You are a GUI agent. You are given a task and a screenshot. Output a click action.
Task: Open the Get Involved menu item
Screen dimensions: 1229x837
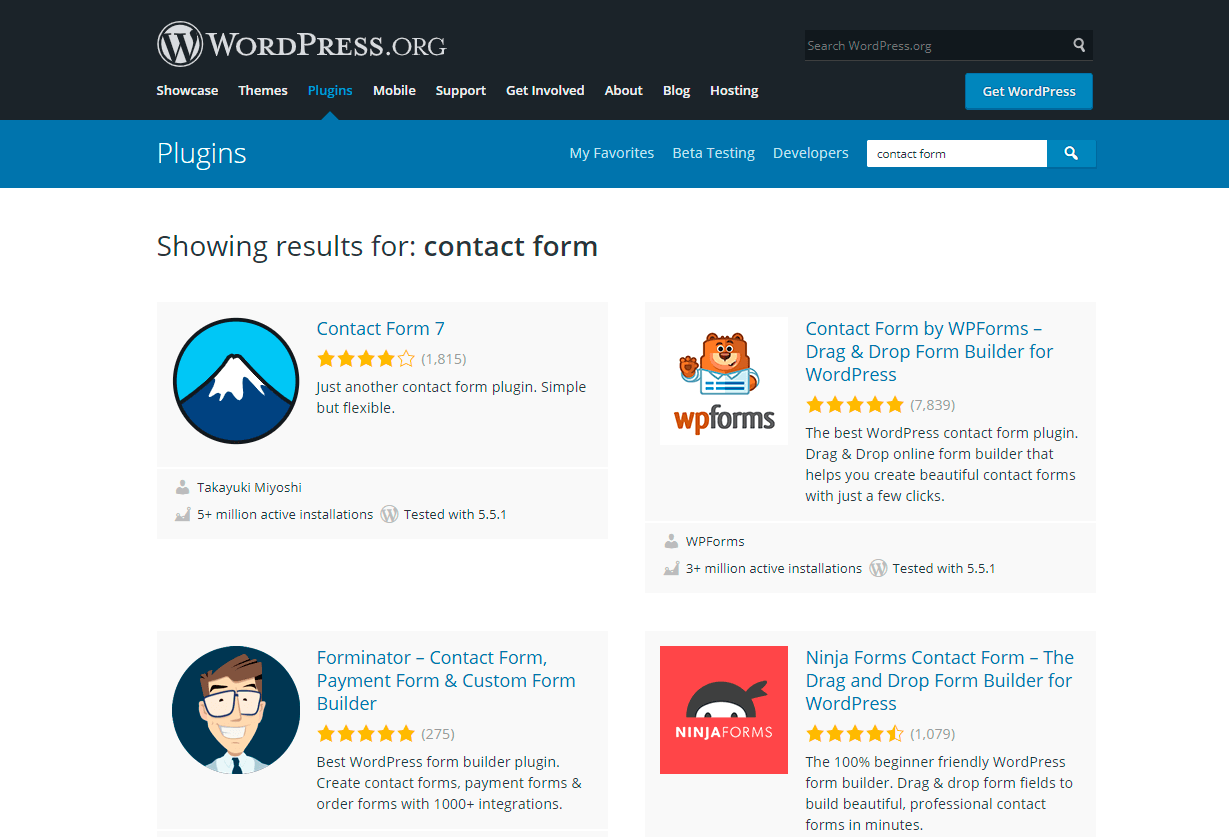[545, 90]
